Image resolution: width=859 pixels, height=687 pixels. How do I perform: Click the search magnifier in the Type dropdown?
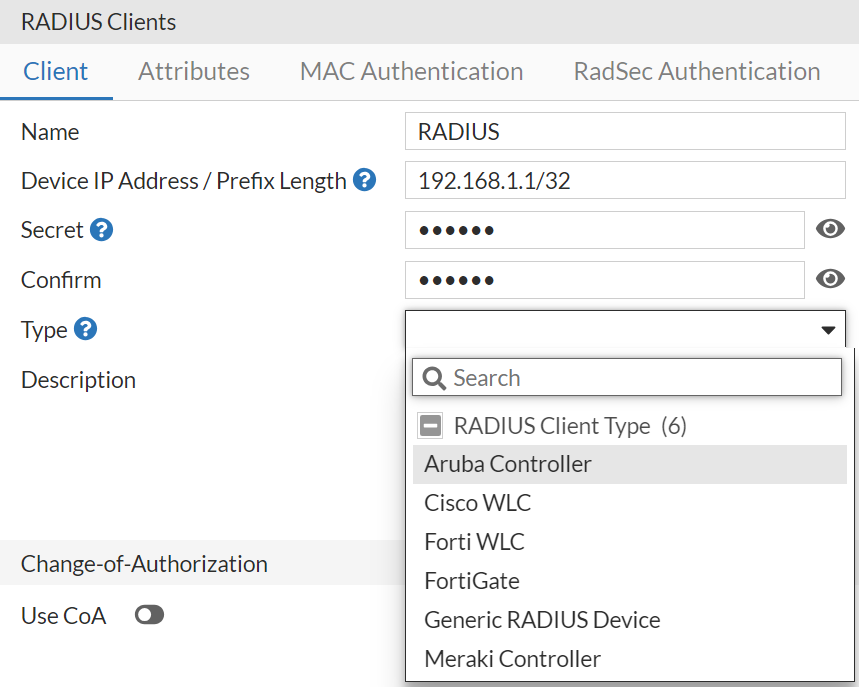tap(434, 377)
